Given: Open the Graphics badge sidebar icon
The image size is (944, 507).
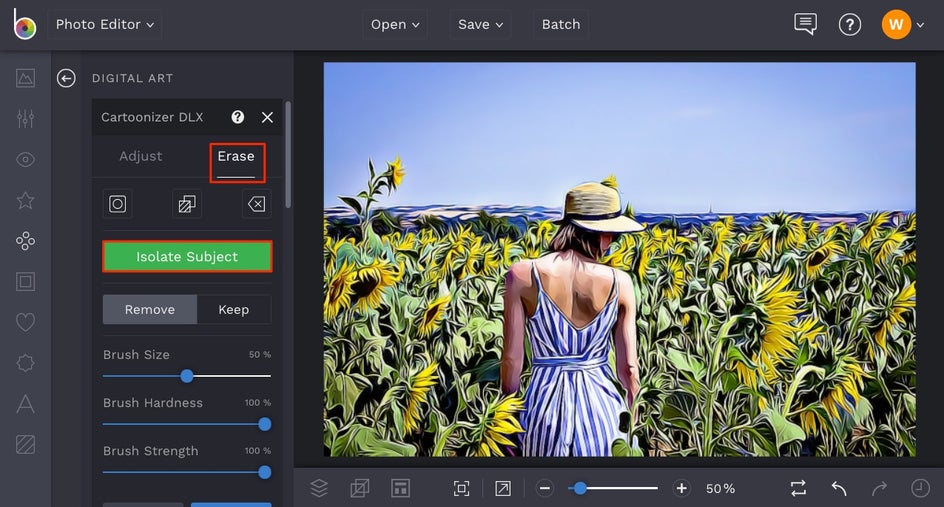Looking at the screenshot, I should [x=25, y=363].
